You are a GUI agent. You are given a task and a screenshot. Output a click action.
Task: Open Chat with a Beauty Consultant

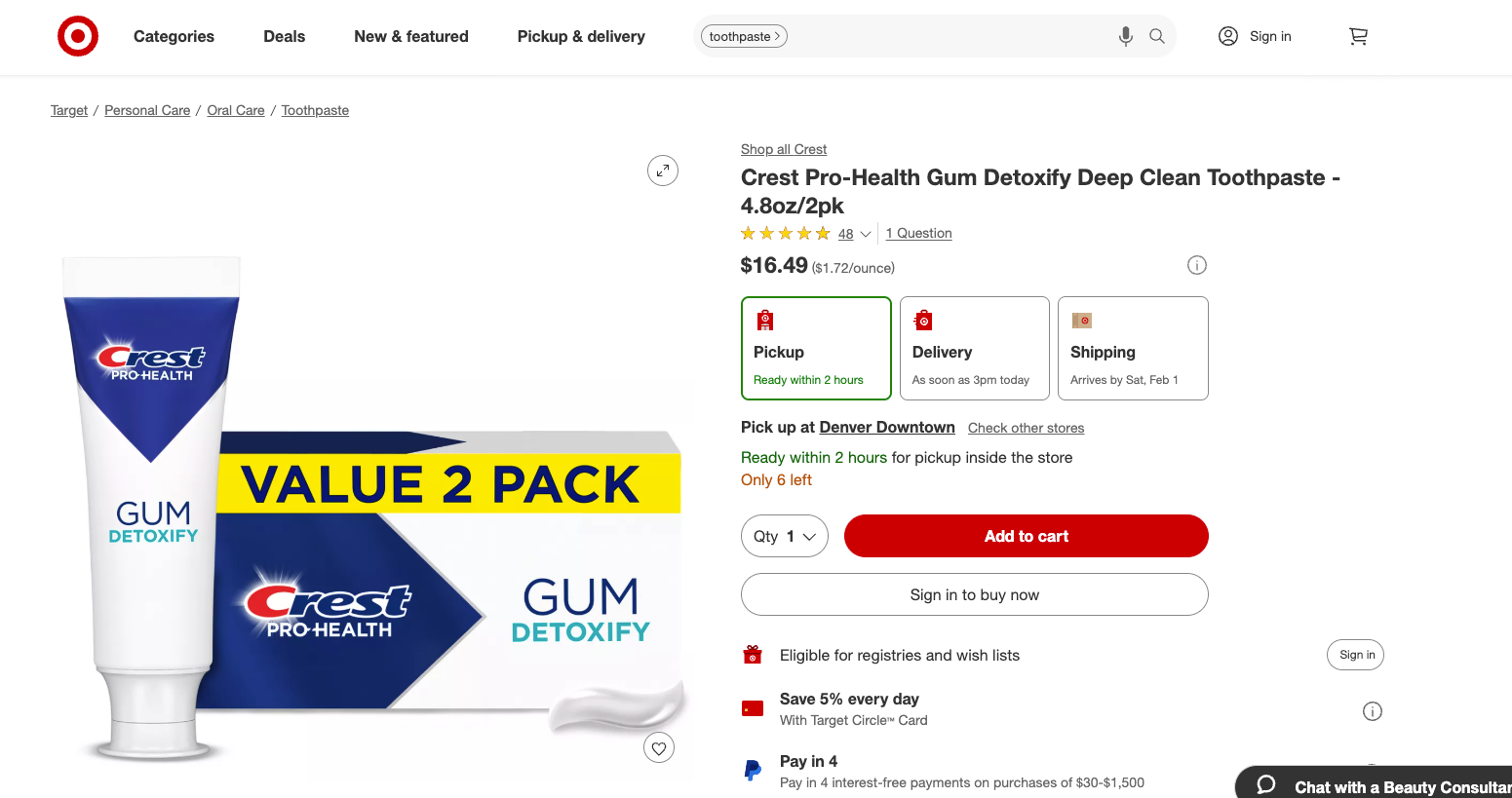point(1384,786)
